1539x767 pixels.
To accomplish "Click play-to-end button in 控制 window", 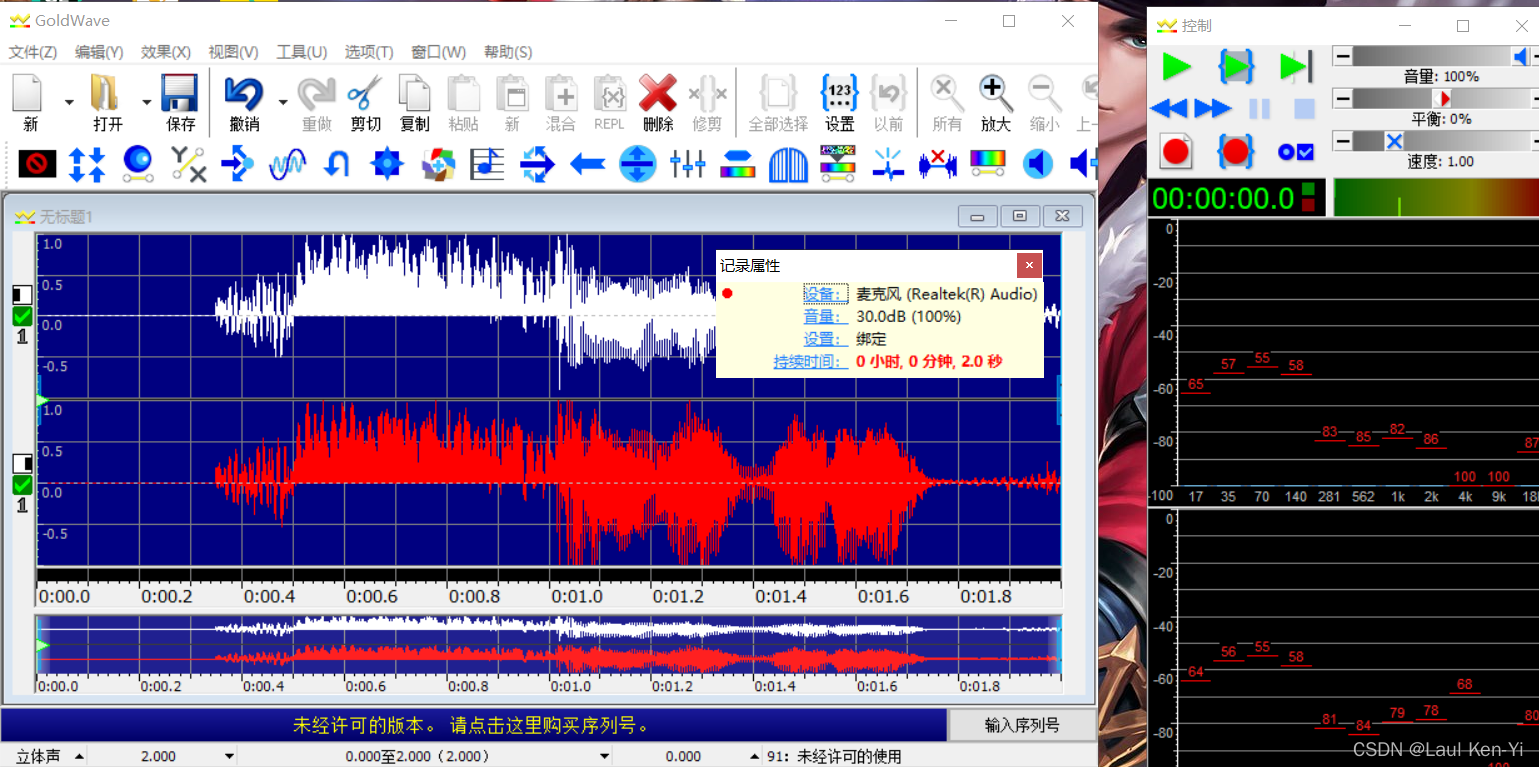I will point(1295,67).
